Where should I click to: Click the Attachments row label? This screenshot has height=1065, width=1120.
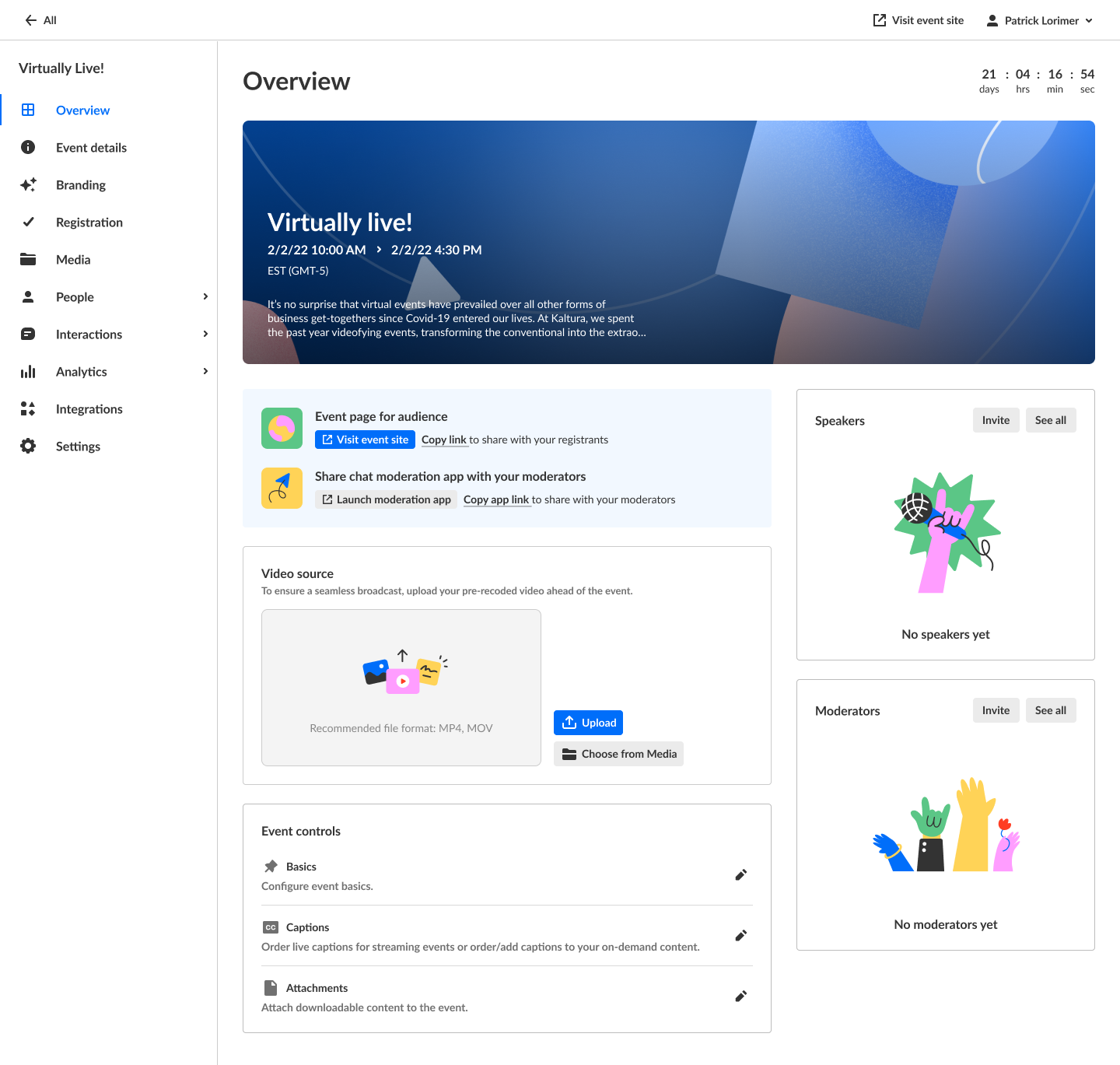coord(317,988)
